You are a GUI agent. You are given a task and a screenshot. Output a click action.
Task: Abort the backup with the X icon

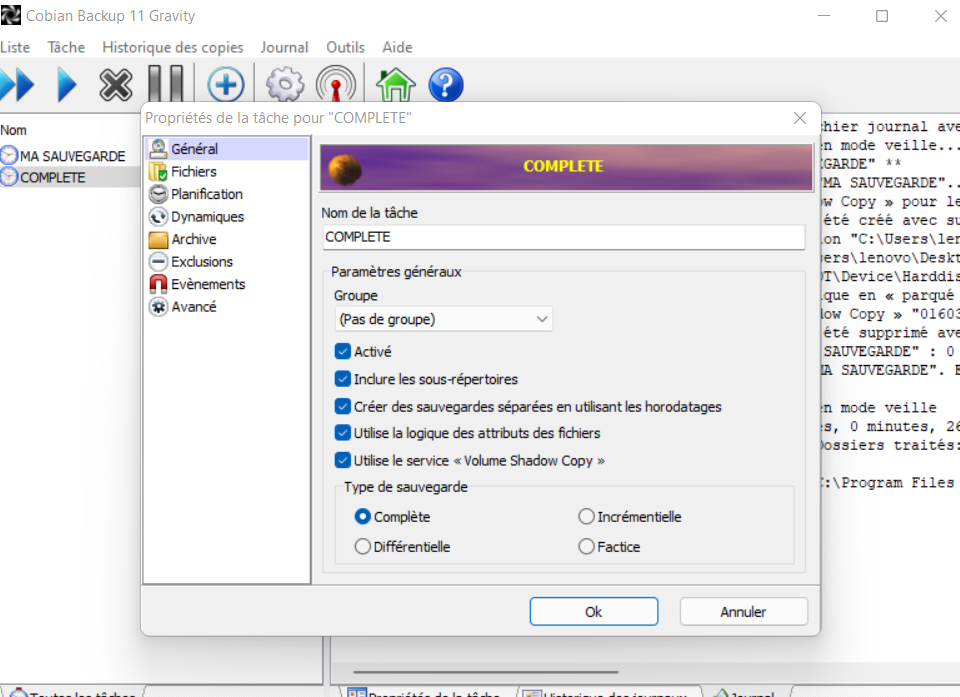point(116,85)
